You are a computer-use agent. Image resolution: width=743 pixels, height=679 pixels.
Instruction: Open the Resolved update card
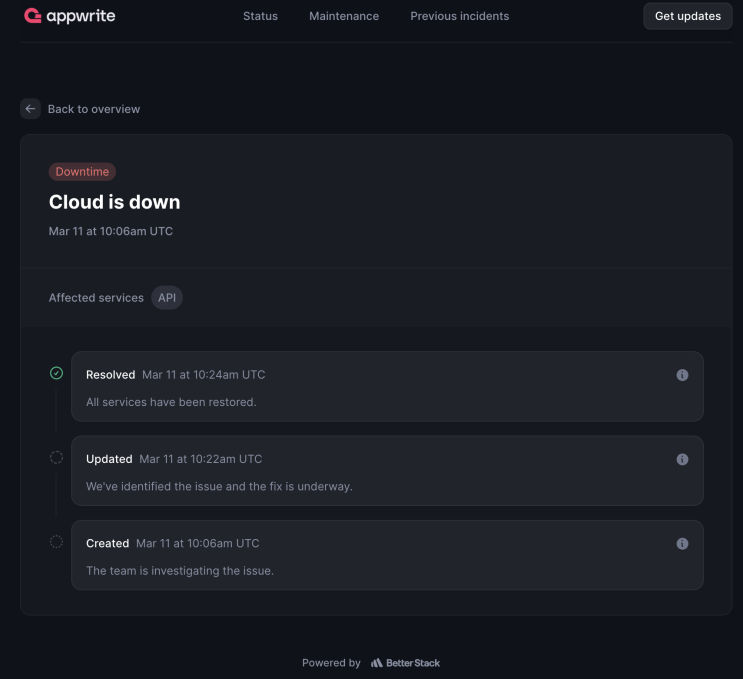(x=387, y=387)
